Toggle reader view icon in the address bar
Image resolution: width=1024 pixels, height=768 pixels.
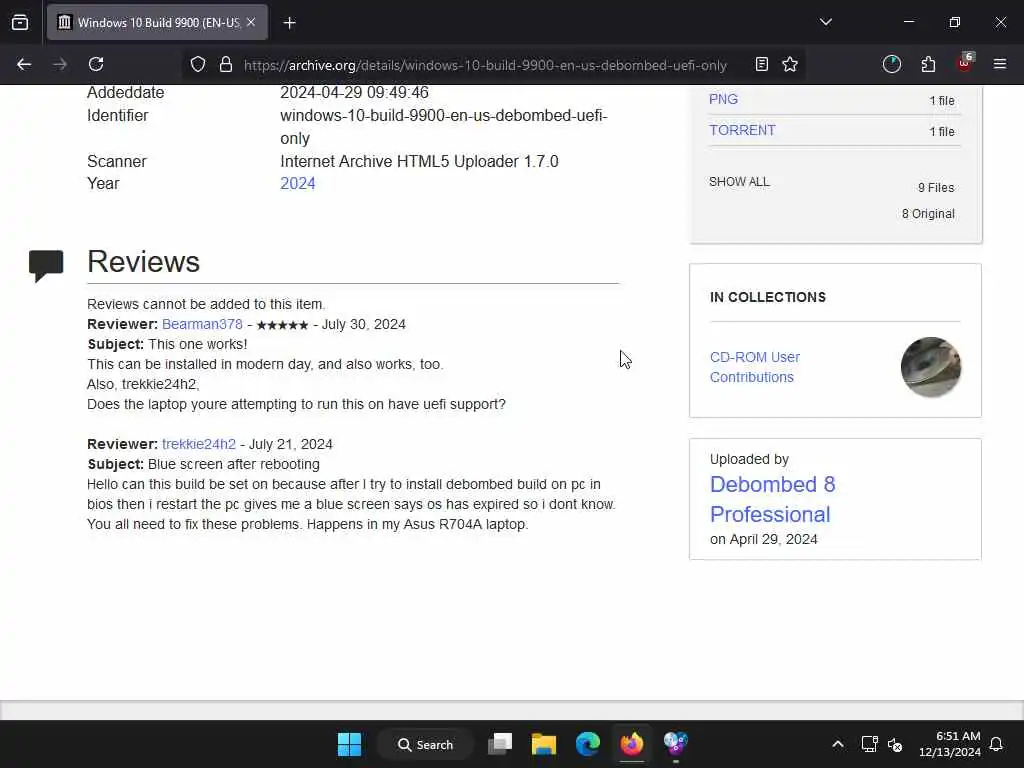[x=761, y=64]
